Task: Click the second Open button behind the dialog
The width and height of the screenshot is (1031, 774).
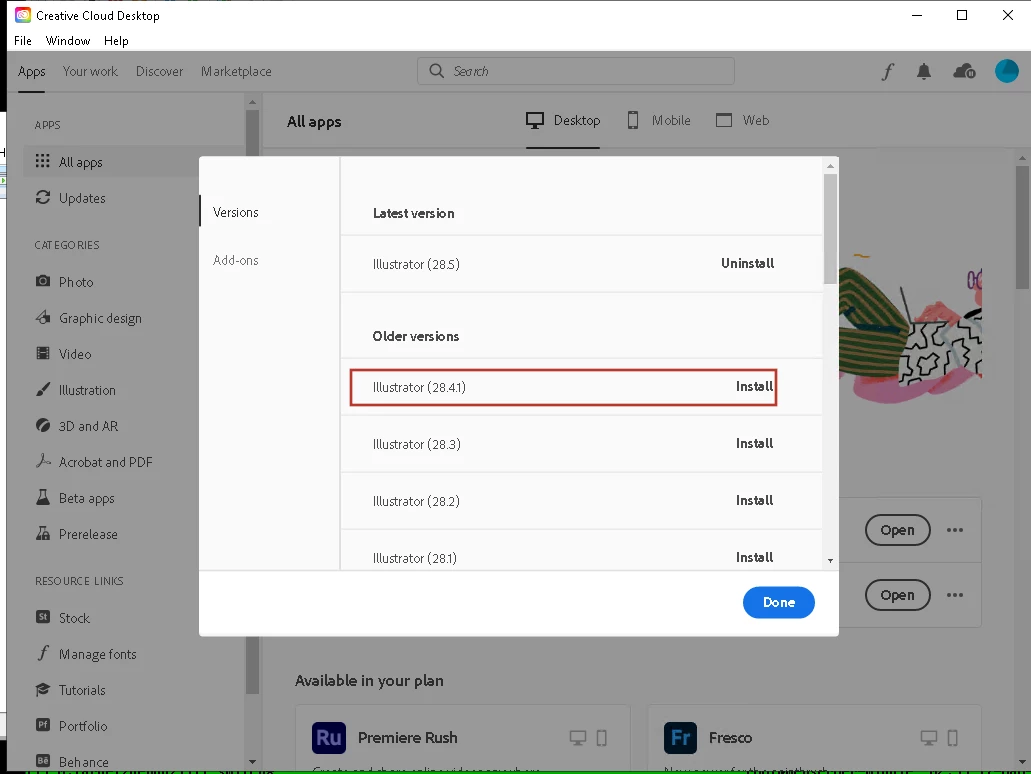Action: [x=898, y=595]
